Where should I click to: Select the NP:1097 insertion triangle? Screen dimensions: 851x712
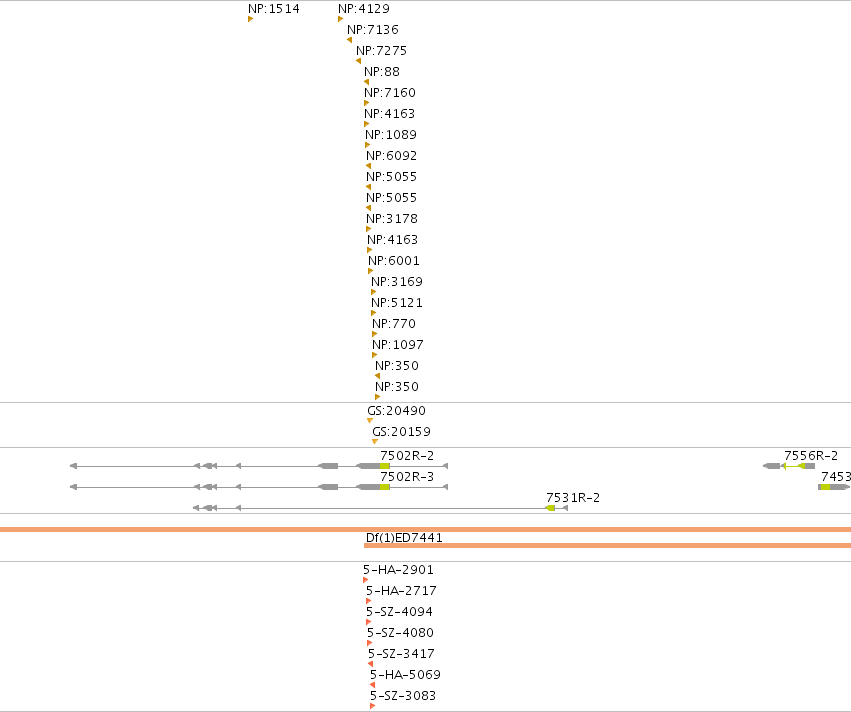click(374, 355)
